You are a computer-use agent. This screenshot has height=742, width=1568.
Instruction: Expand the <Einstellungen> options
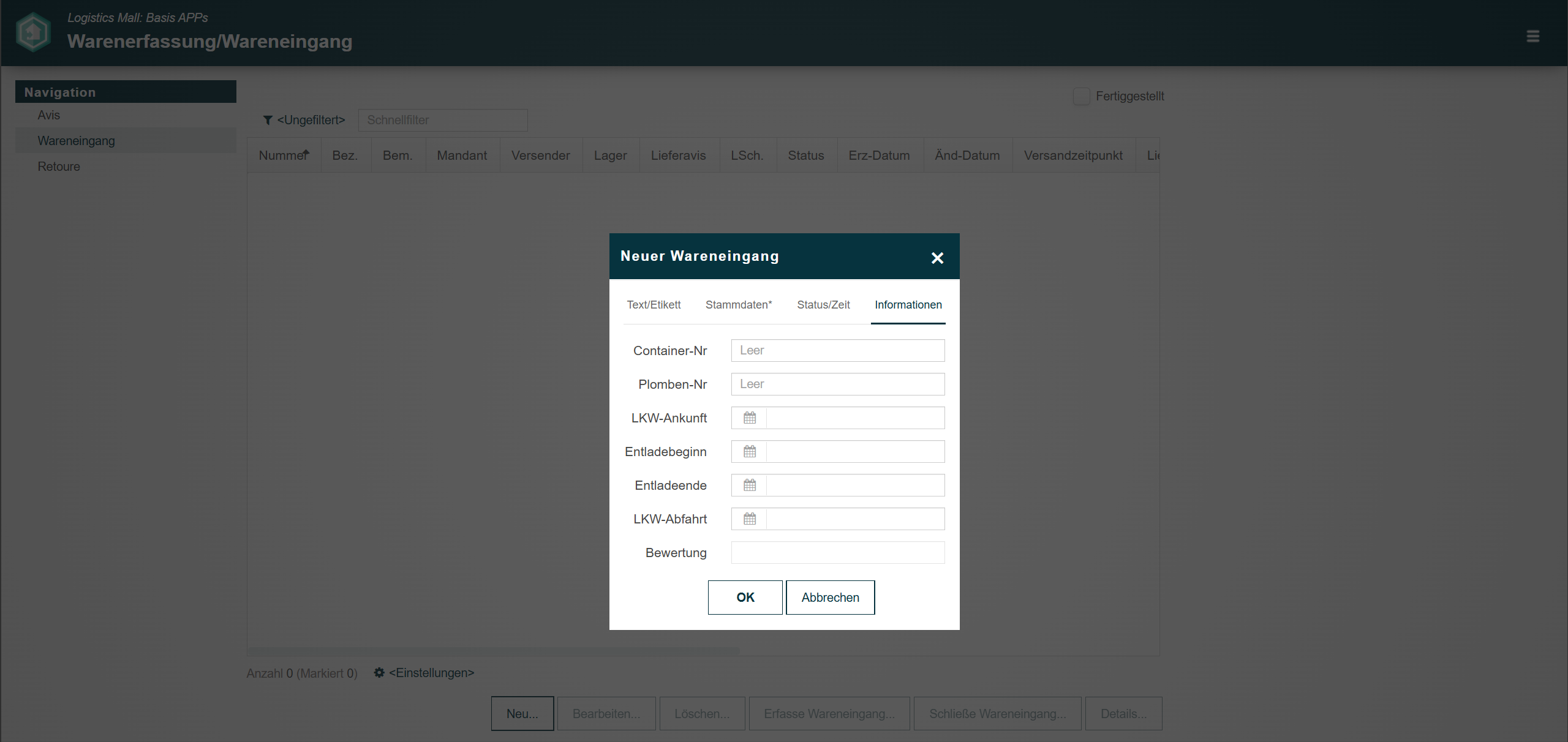[431, 673]
